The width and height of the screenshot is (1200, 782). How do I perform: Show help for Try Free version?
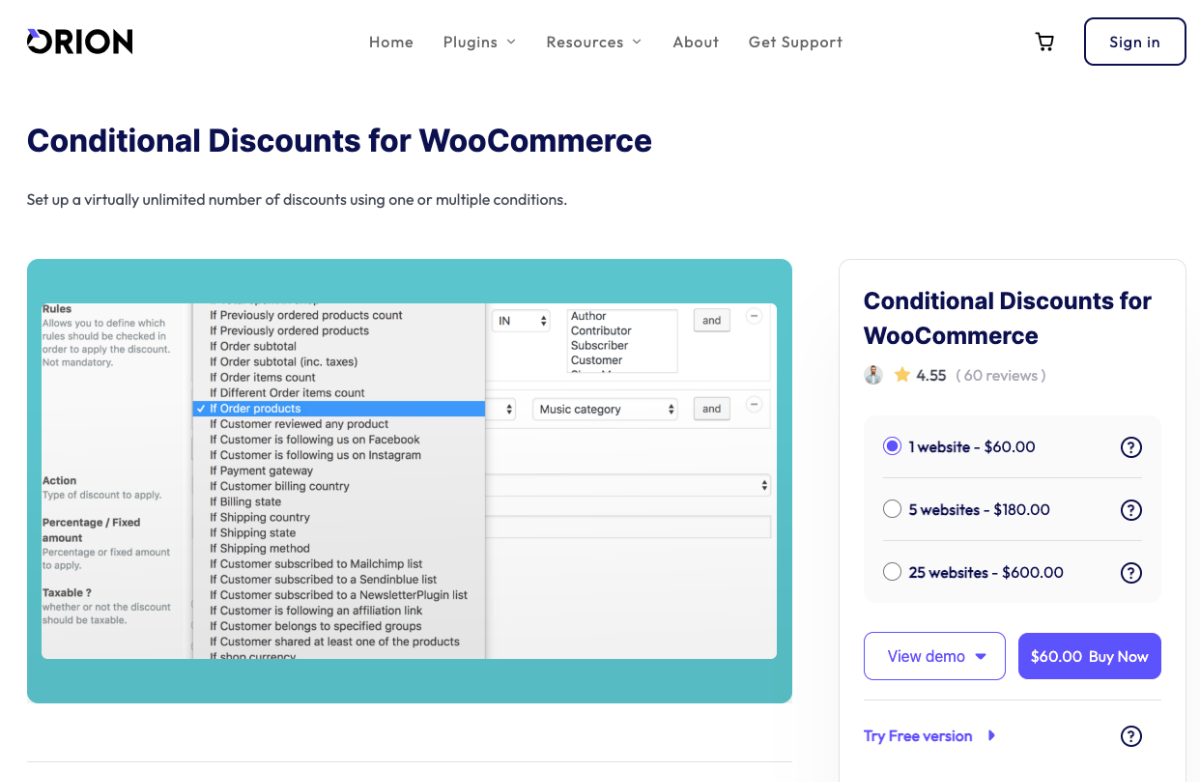coord(1131,736)
